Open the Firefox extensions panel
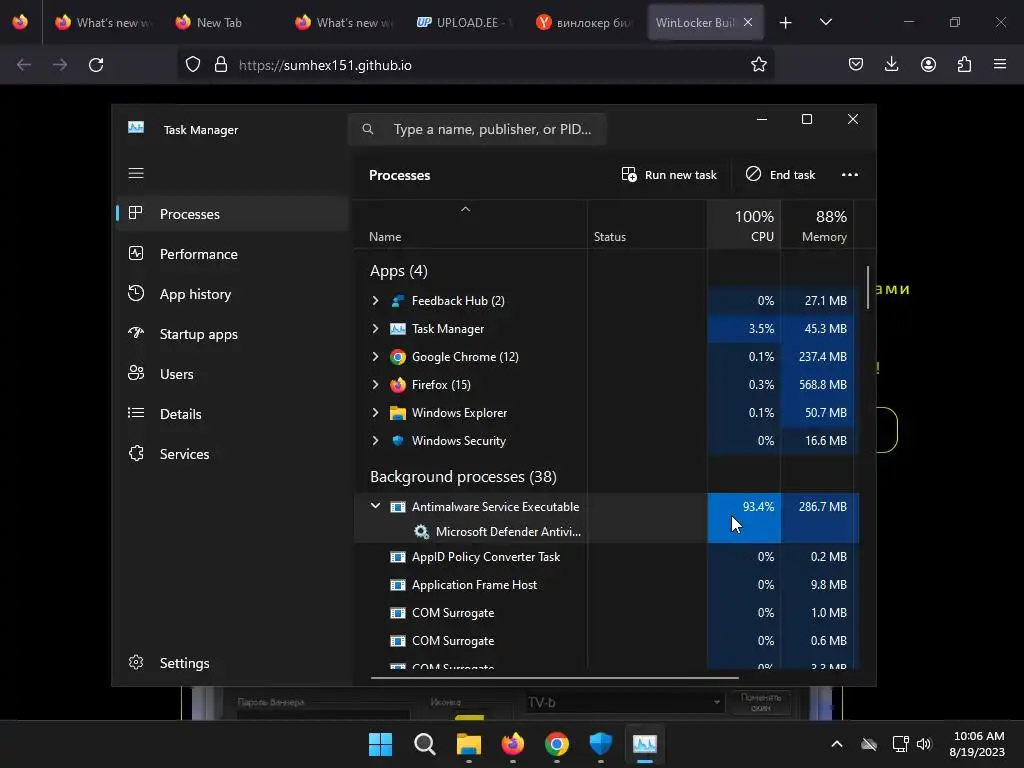The image size is (1024, 768). (964, 65)
